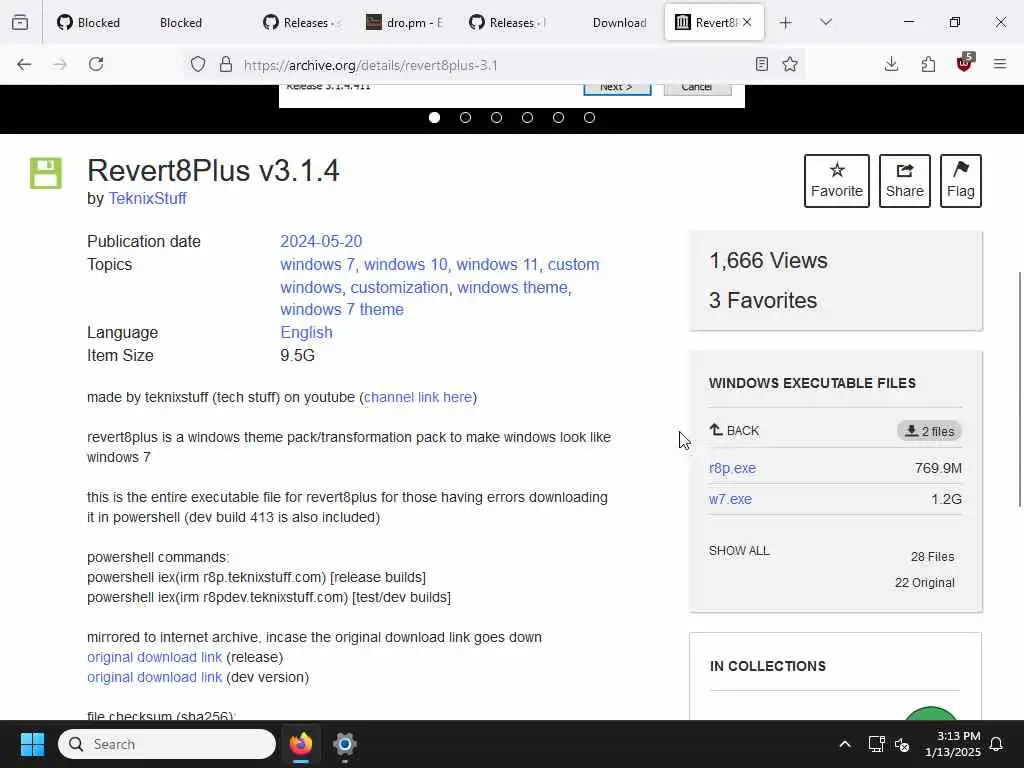Open the English language link
1024x768 pixels.
click(x=306, y=332)
